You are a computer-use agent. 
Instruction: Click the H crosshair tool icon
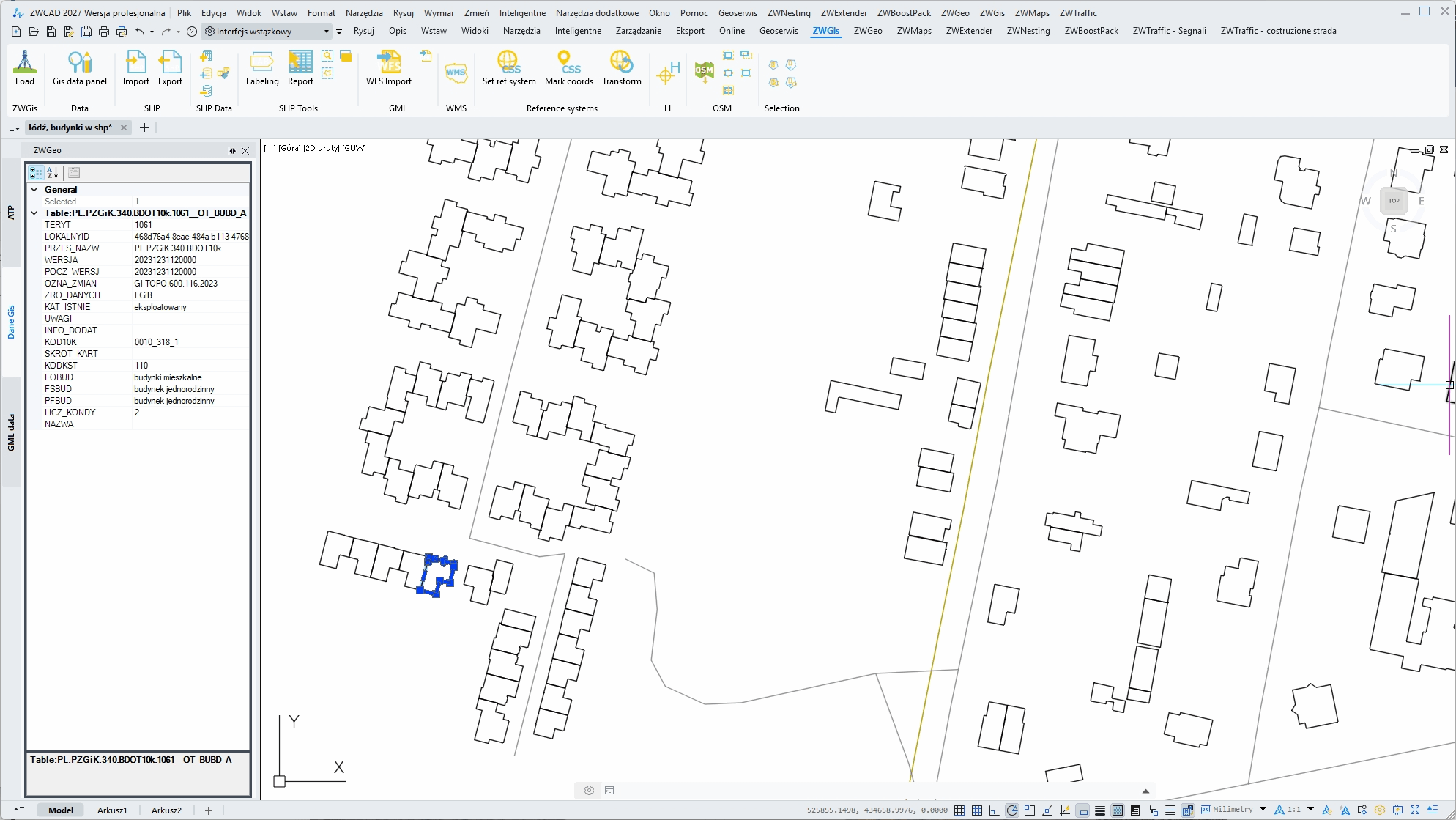tap(667, 73)
